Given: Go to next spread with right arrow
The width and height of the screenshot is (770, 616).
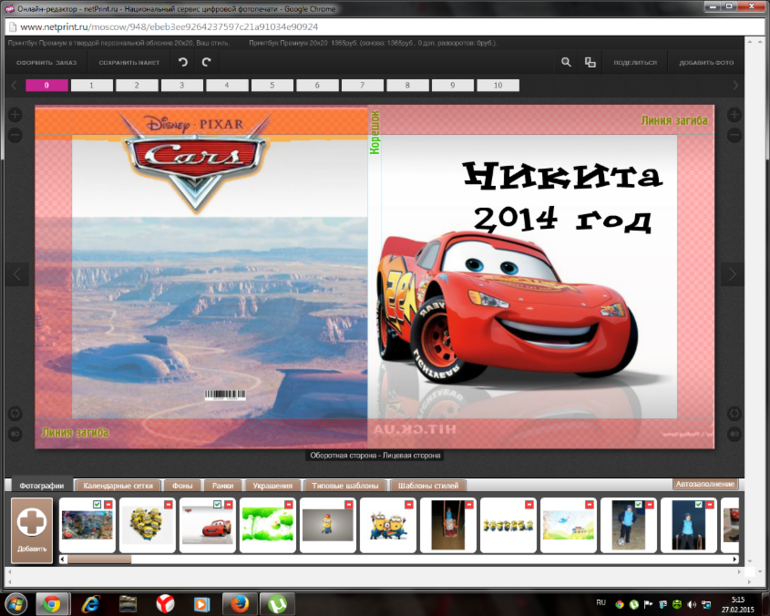Looking at the screenshot, I should 732,274.
